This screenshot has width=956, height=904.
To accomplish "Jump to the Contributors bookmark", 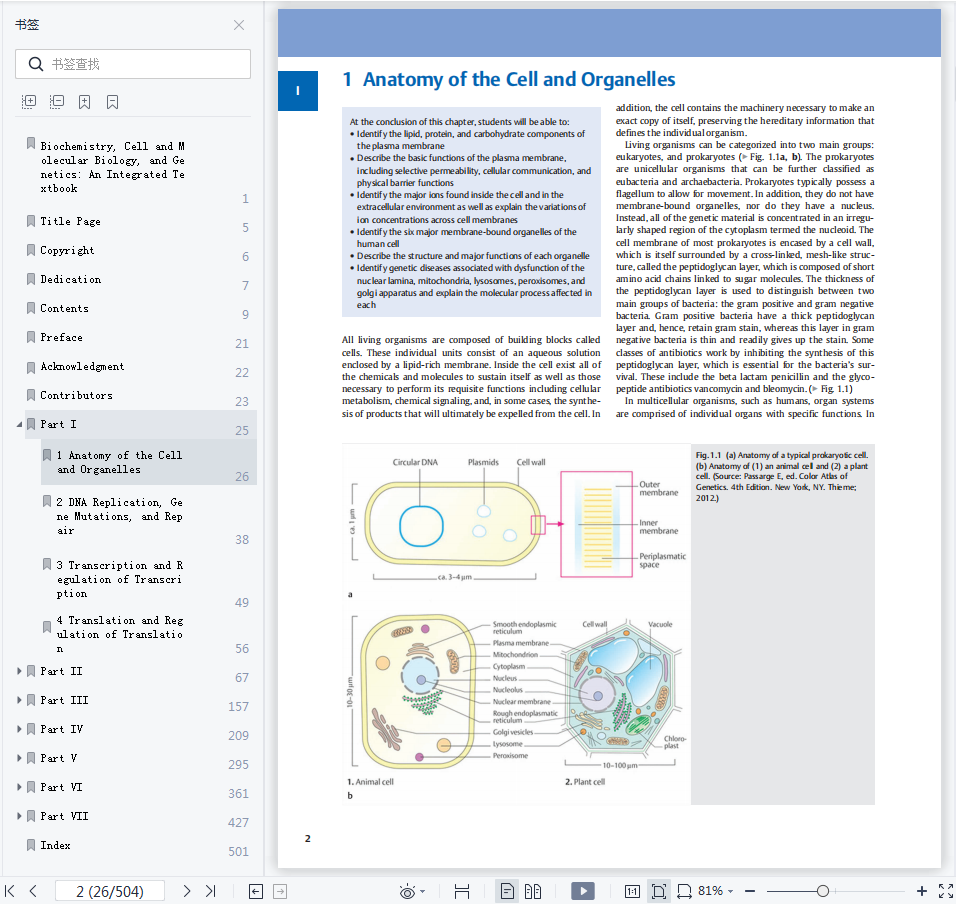I will (x=76, y=395).
